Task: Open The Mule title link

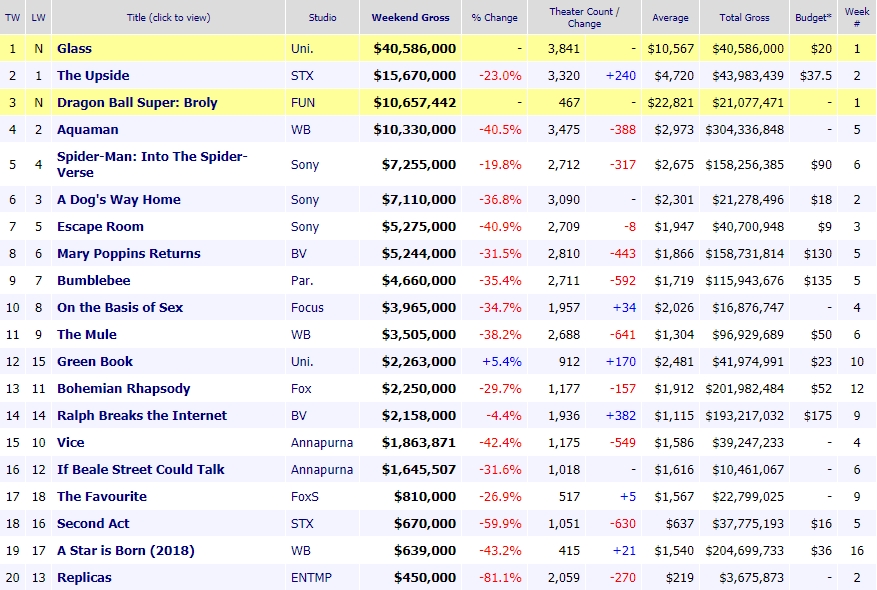Action: (87, 334)
